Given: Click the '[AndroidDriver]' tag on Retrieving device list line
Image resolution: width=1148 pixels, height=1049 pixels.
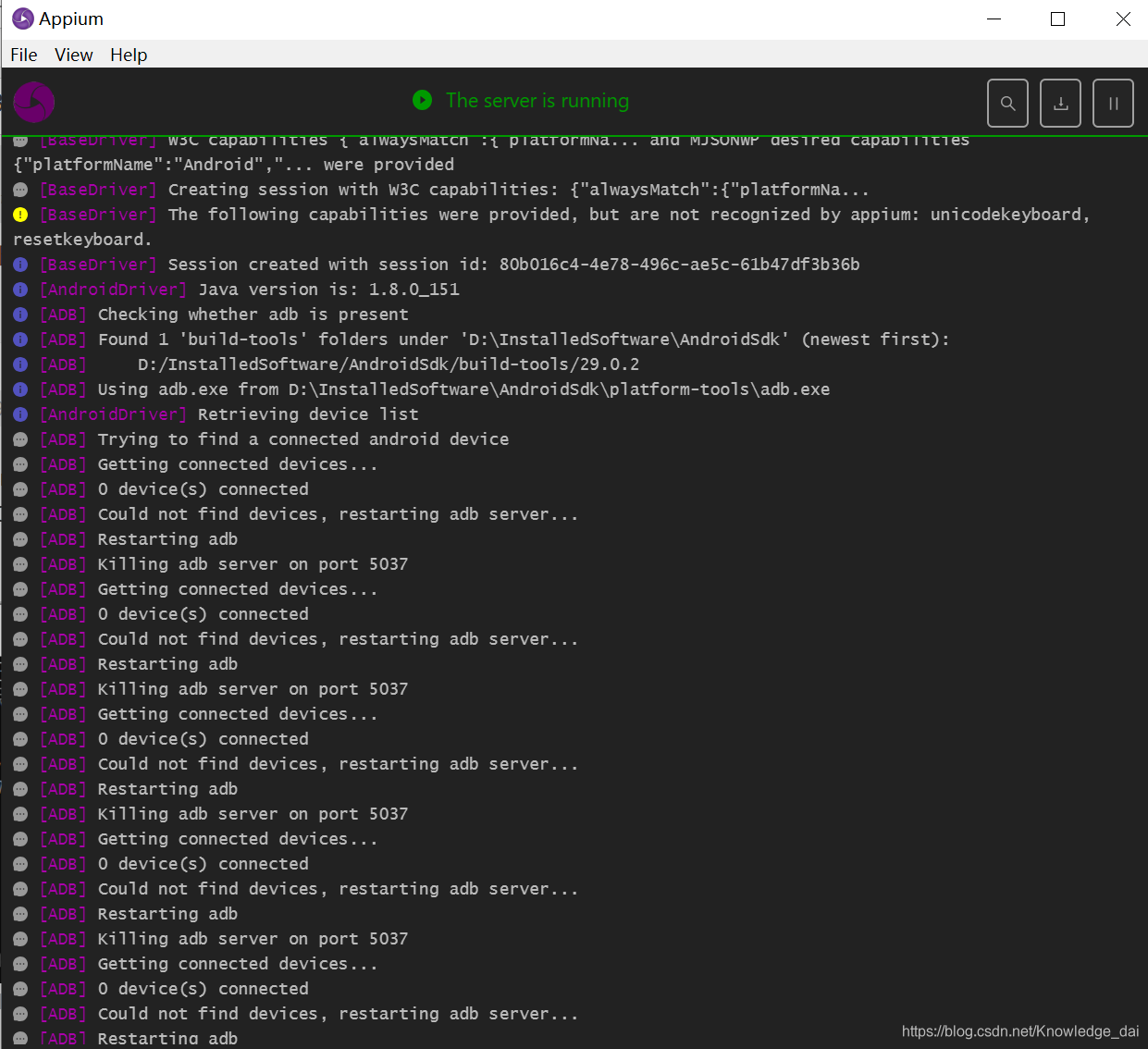Looking at the screenshot, I should click(x=113, y=414).
